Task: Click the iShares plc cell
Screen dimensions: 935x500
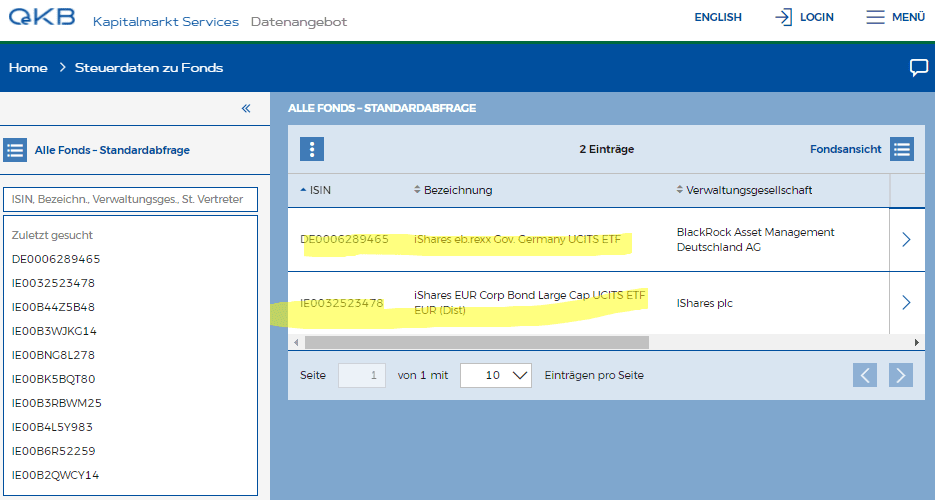Action: pos(704,303)
